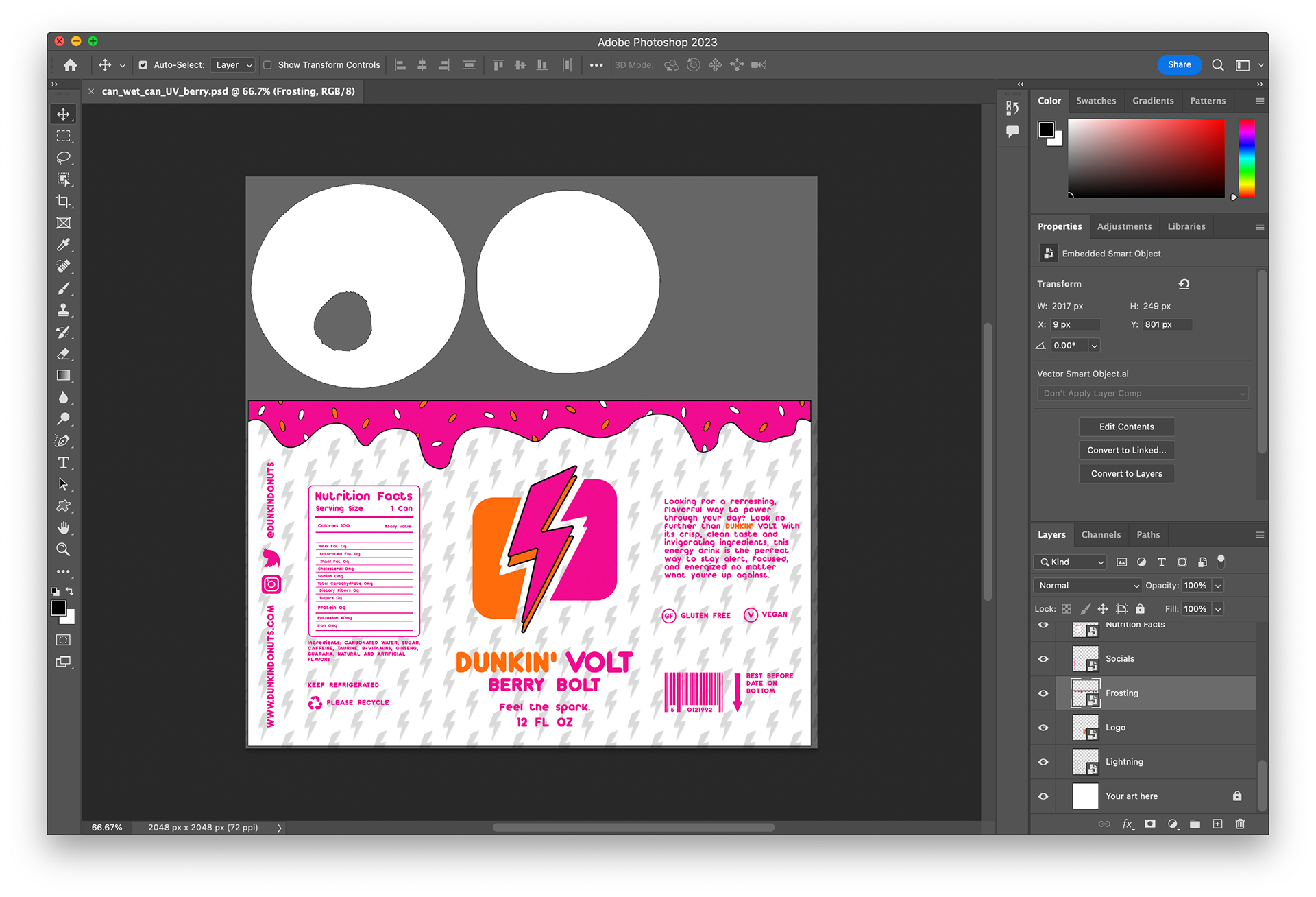Switch to the Paths tab
Viewport: 1316px width, 897px height.
(x=1148, y=535)
